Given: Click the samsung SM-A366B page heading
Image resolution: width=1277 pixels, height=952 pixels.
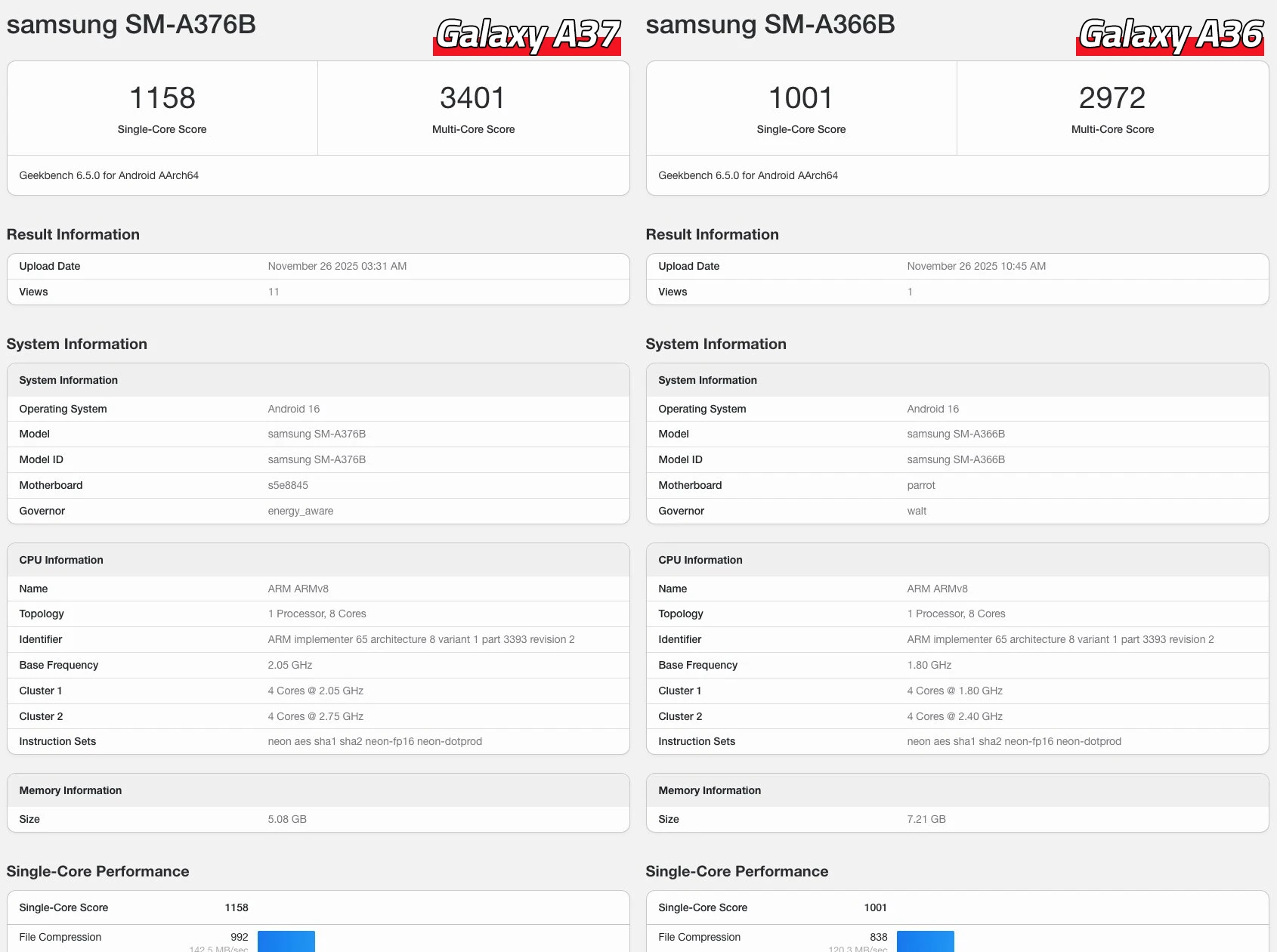Looking at the screenshot, I should pos(770,24).
